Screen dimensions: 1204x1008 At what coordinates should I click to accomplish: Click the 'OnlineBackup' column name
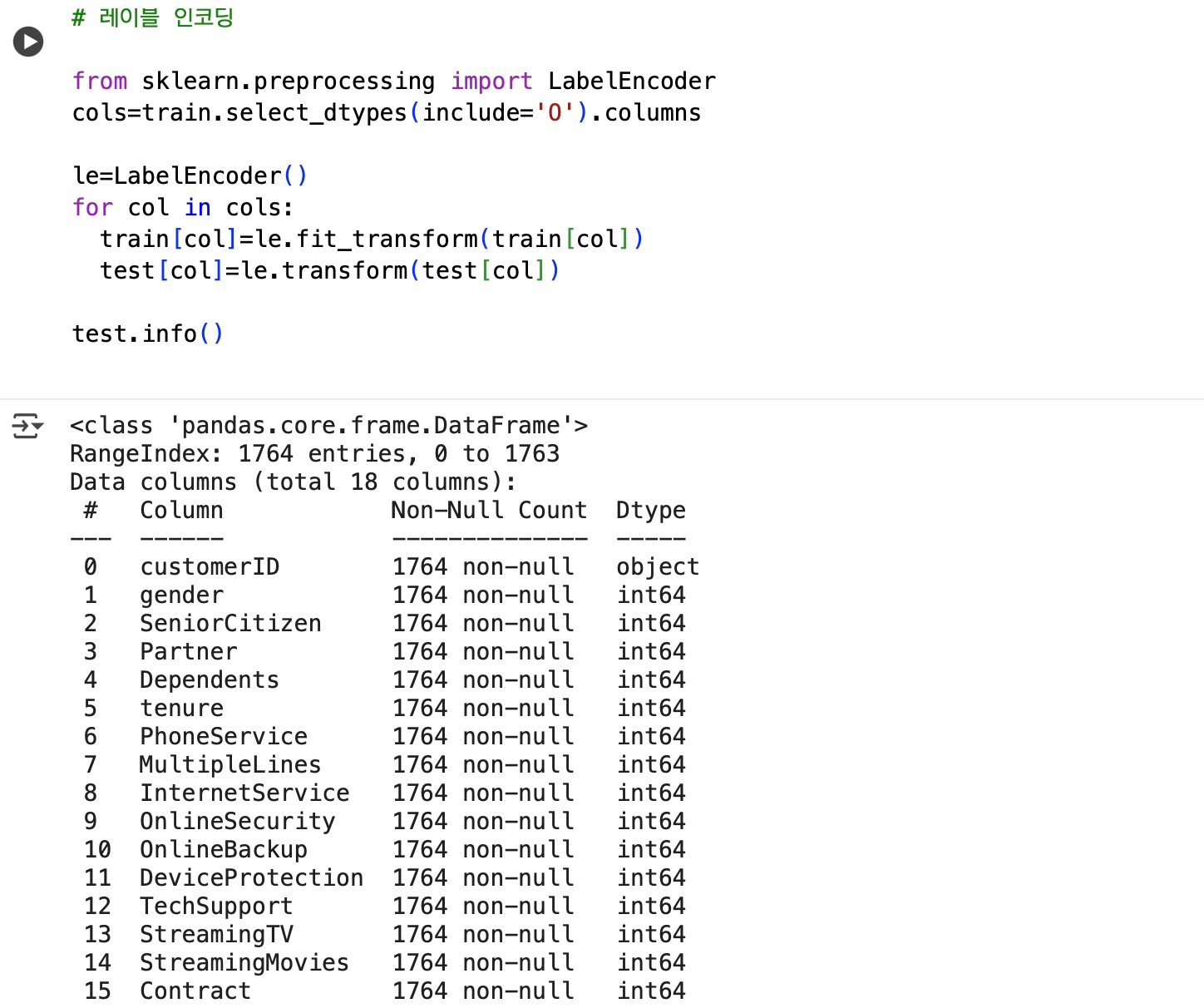coord(224,850)
